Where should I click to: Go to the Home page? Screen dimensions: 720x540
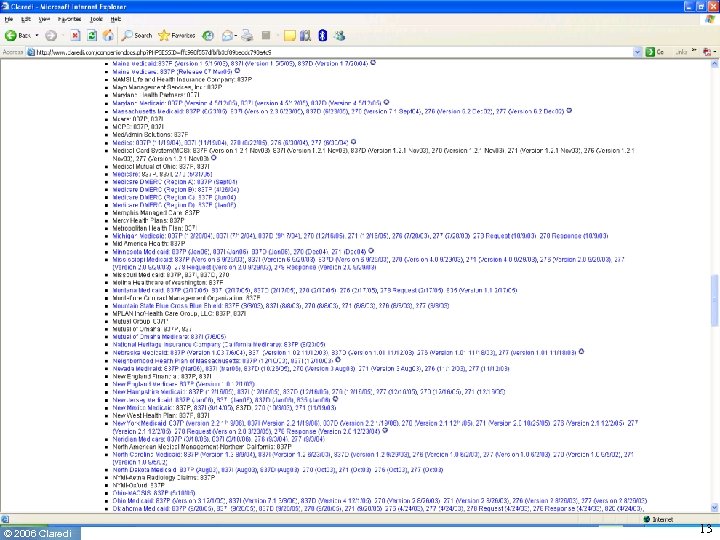pyautogui.click(x=108, y=35)
